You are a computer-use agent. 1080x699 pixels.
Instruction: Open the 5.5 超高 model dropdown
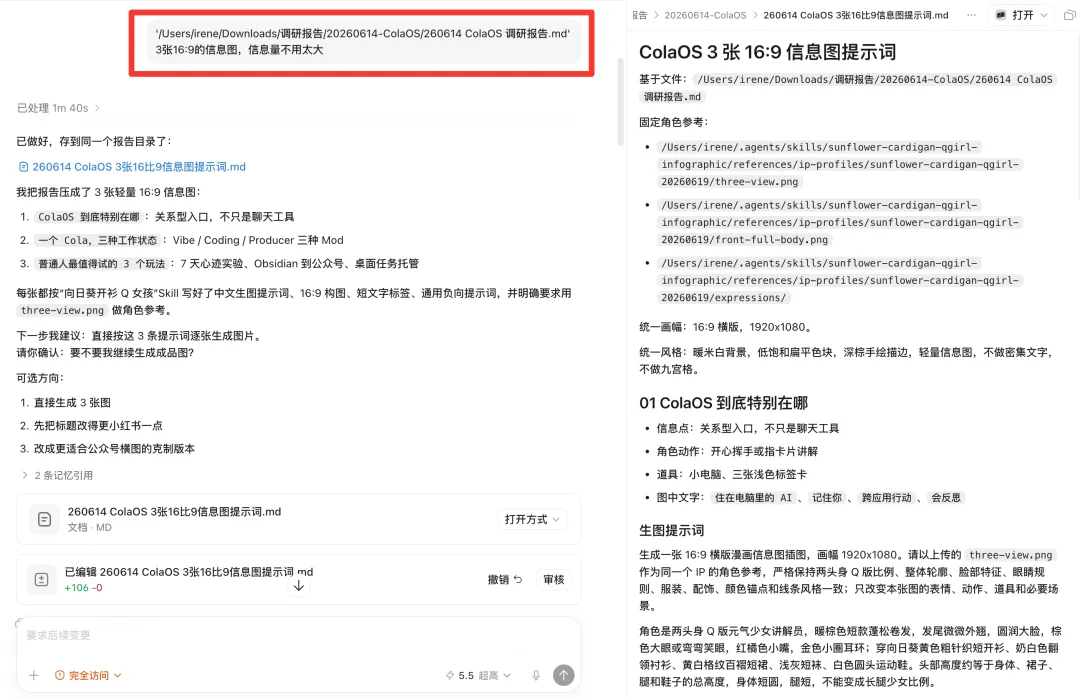pos(478,676)
